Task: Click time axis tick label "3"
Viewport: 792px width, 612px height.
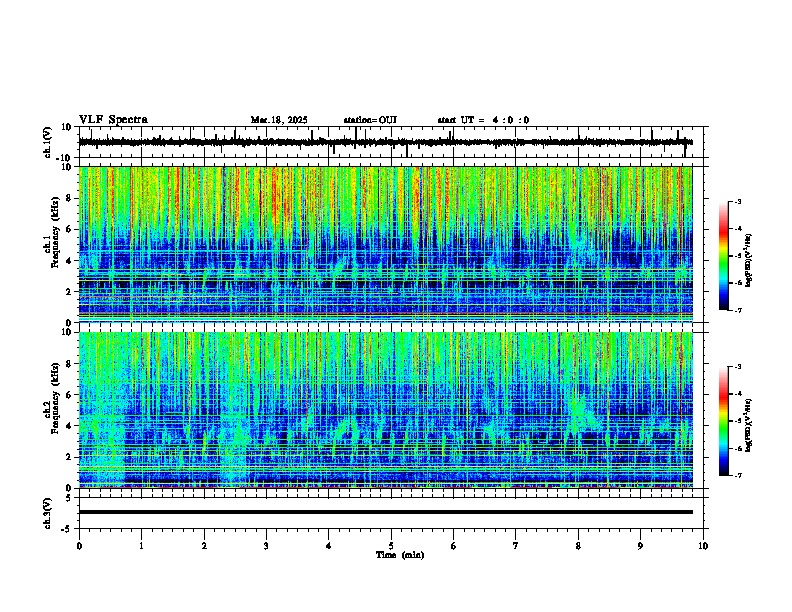Action: [266, 546]
